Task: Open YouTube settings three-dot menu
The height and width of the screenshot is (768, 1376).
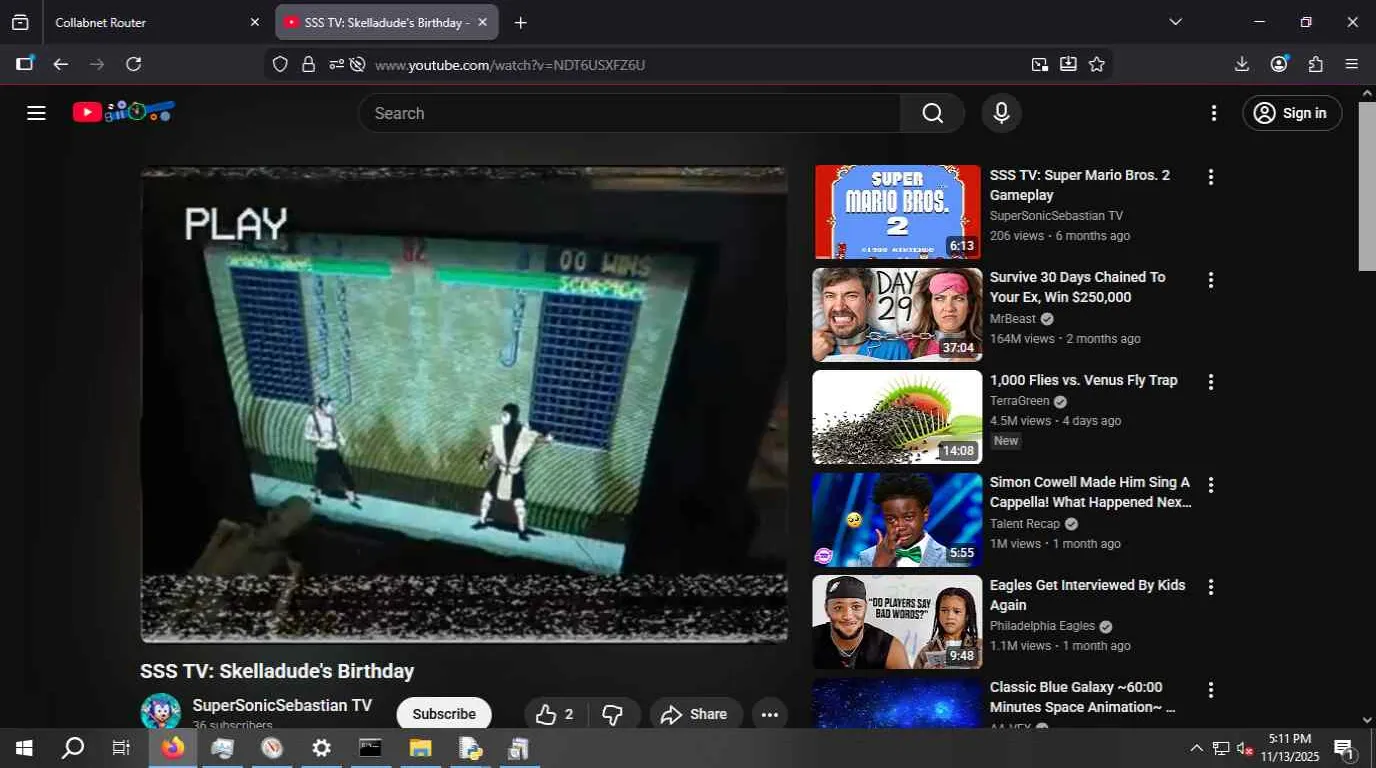Action: pos(1214,113)
